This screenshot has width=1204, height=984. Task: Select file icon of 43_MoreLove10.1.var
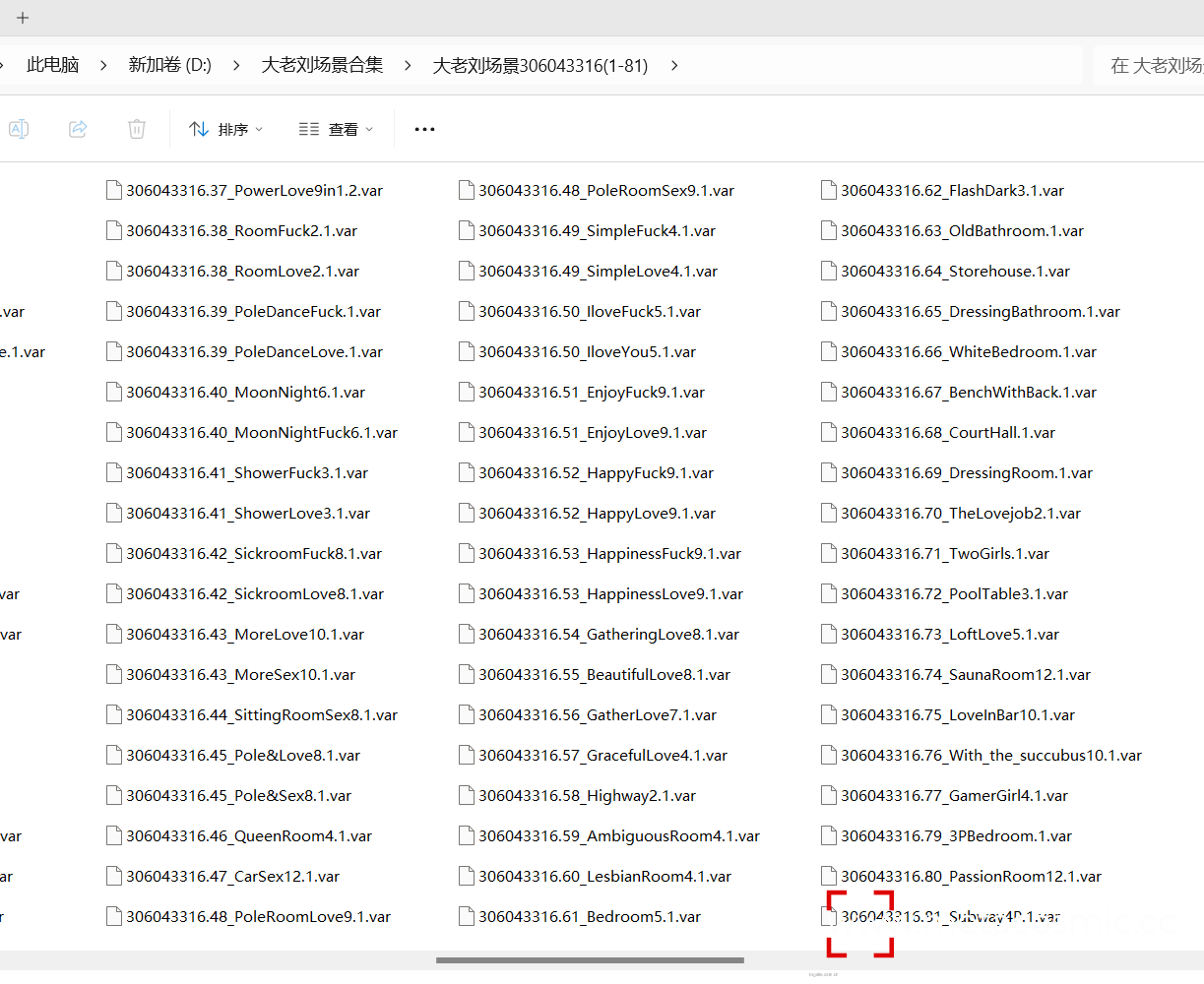(x=114, y=634)
